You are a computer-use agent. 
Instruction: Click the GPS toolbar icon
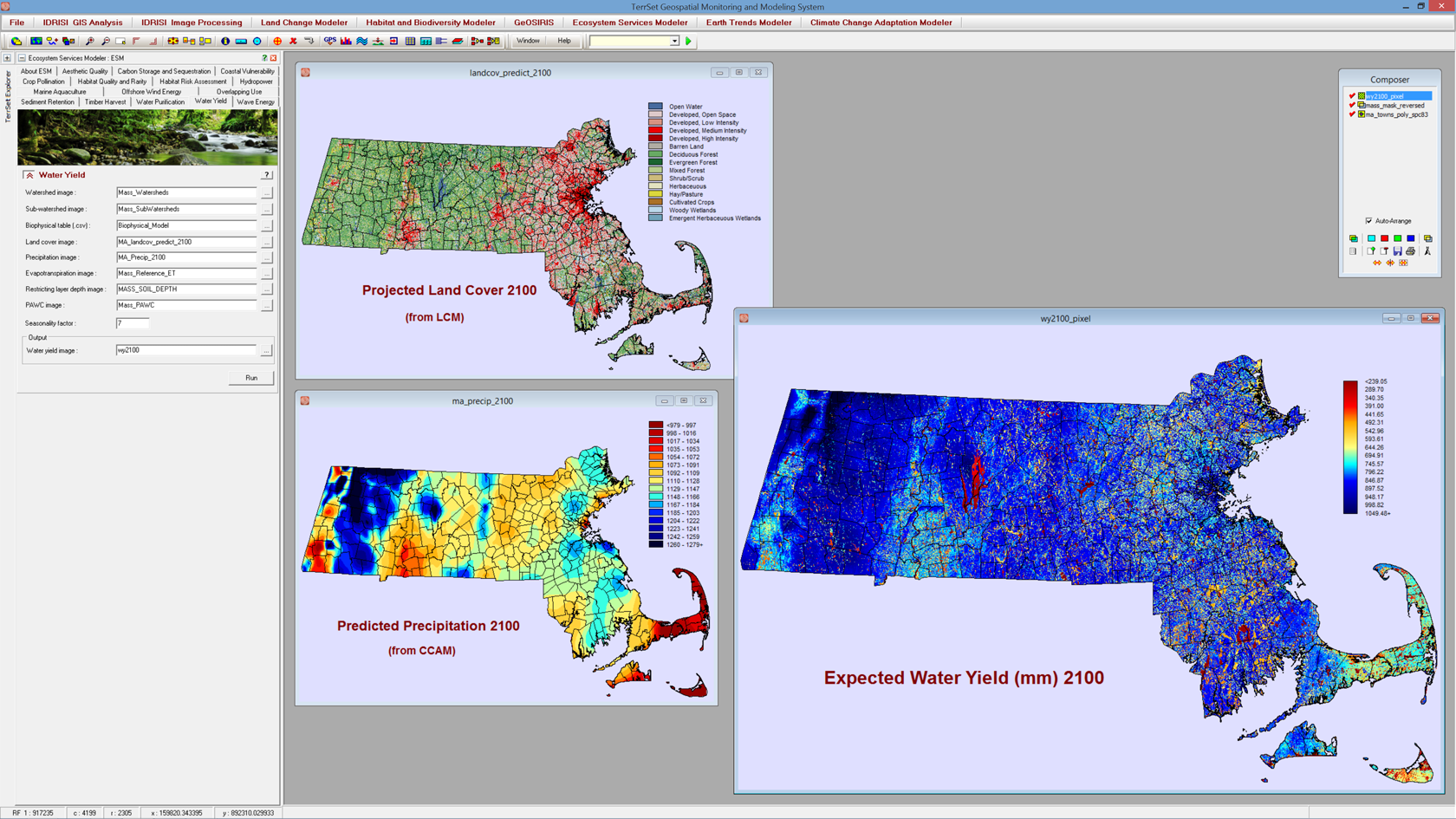point(329,41)
